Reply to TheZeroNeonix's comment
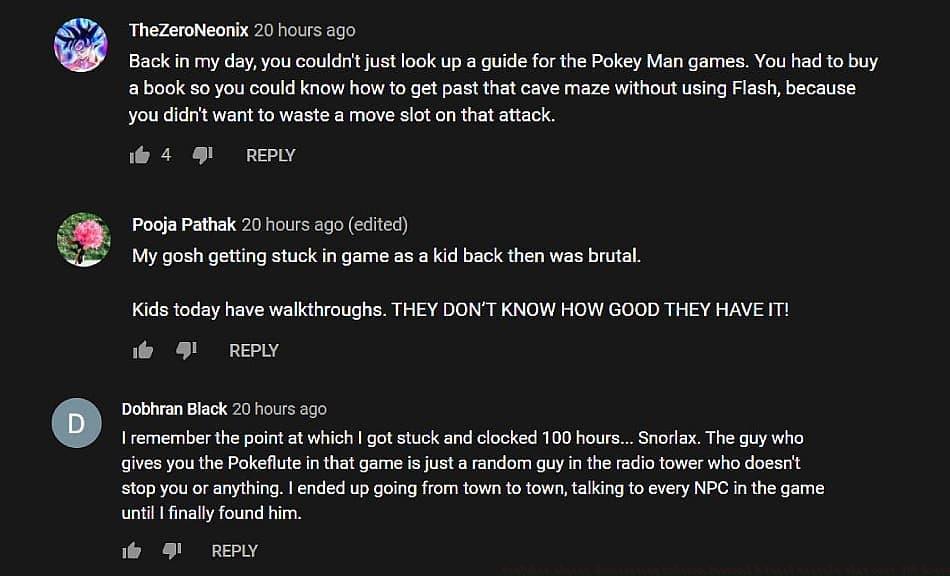Viewport: 950px width, 576px height. pos(270,155)
